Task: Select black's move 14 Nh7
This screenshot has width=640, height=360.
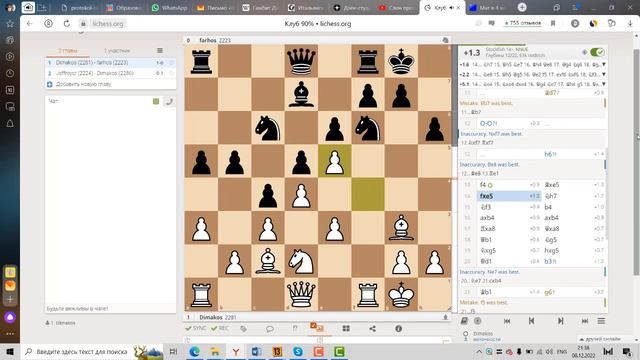Action: pyautogui.click(x=573, y=196)
